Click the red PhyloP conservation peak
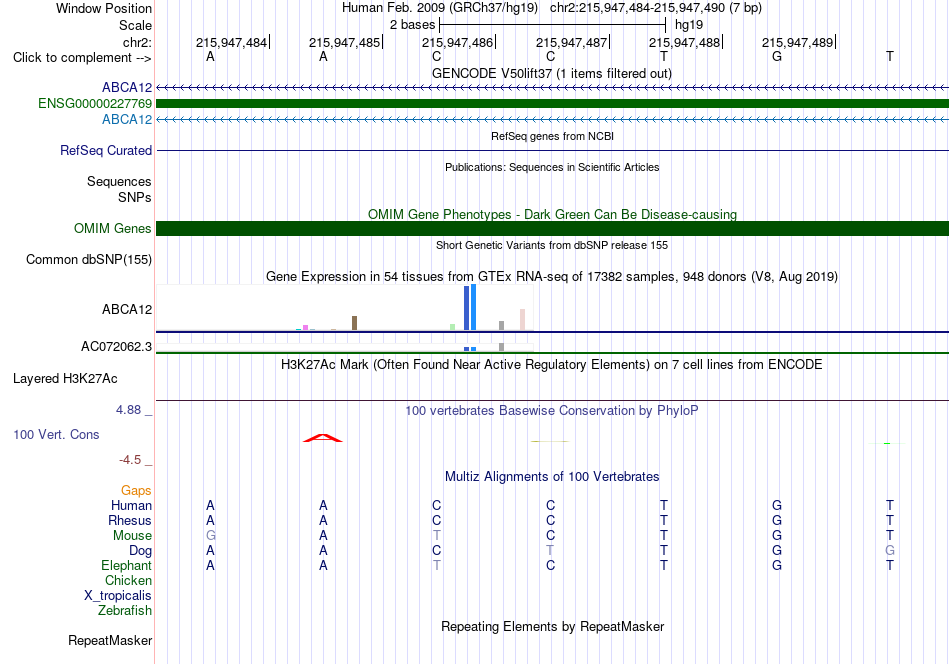This screenshot has height=664, width=950. (x=323, y=438)
